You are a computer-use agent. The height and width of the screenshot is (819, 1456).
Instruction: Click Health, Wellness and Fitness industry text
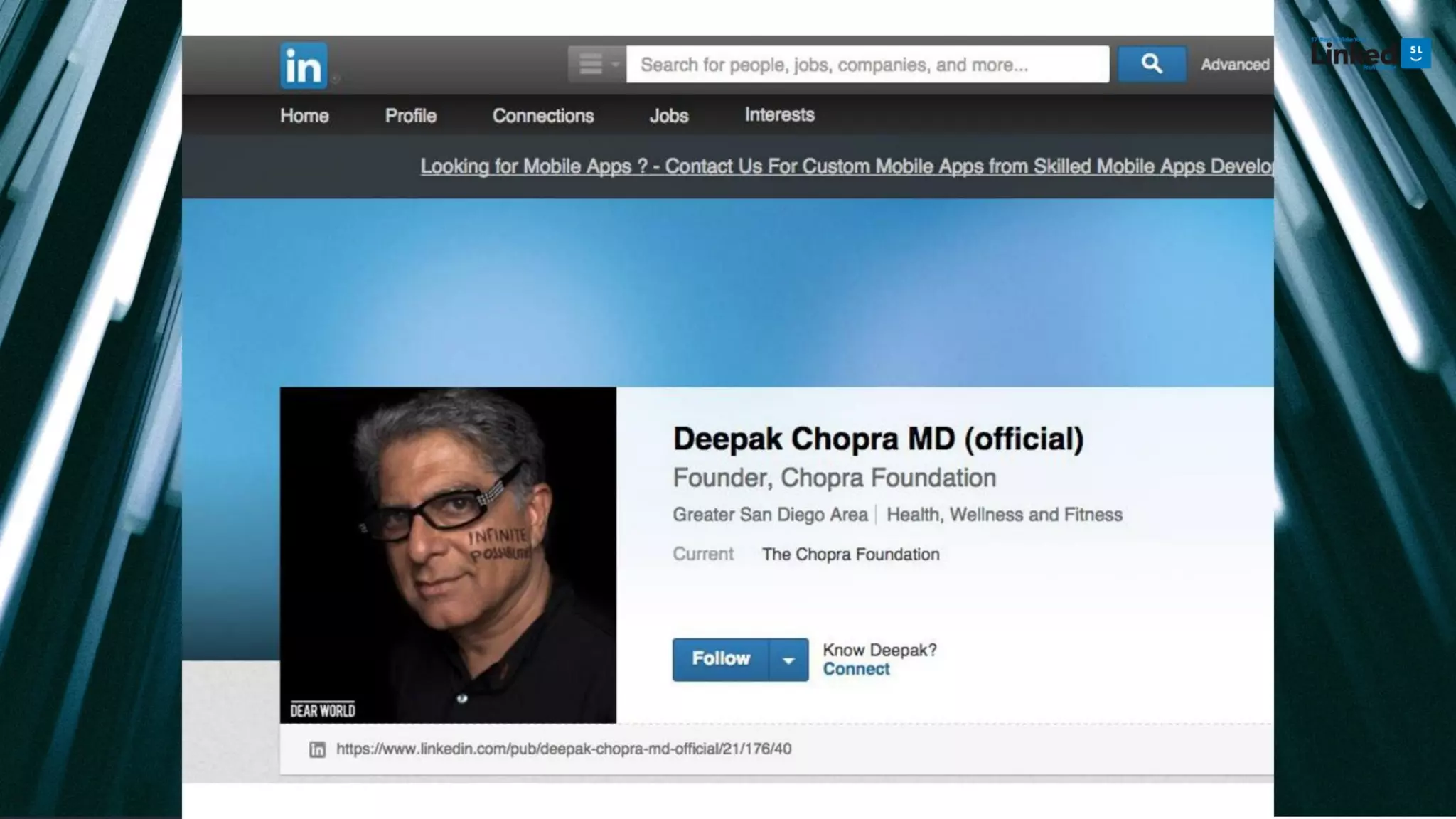click(x=1005, y=515)
